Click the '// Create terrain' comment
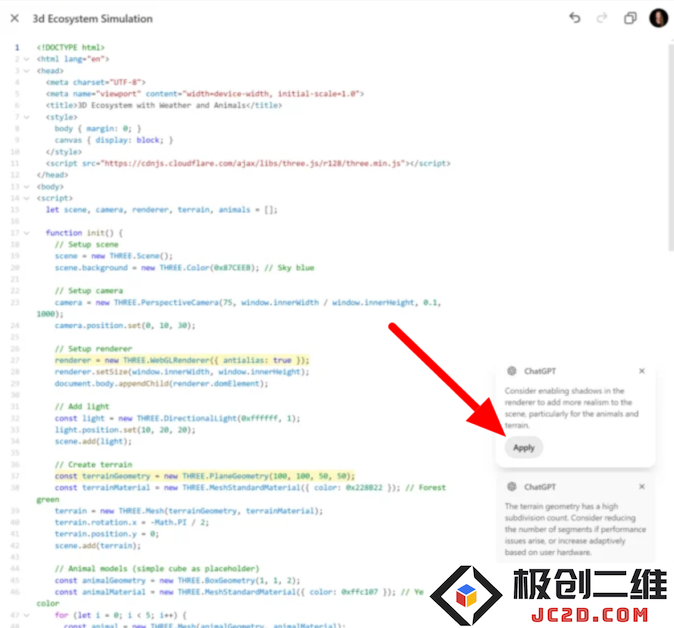This screenshot has width=674, height=628. click(93, 464)
